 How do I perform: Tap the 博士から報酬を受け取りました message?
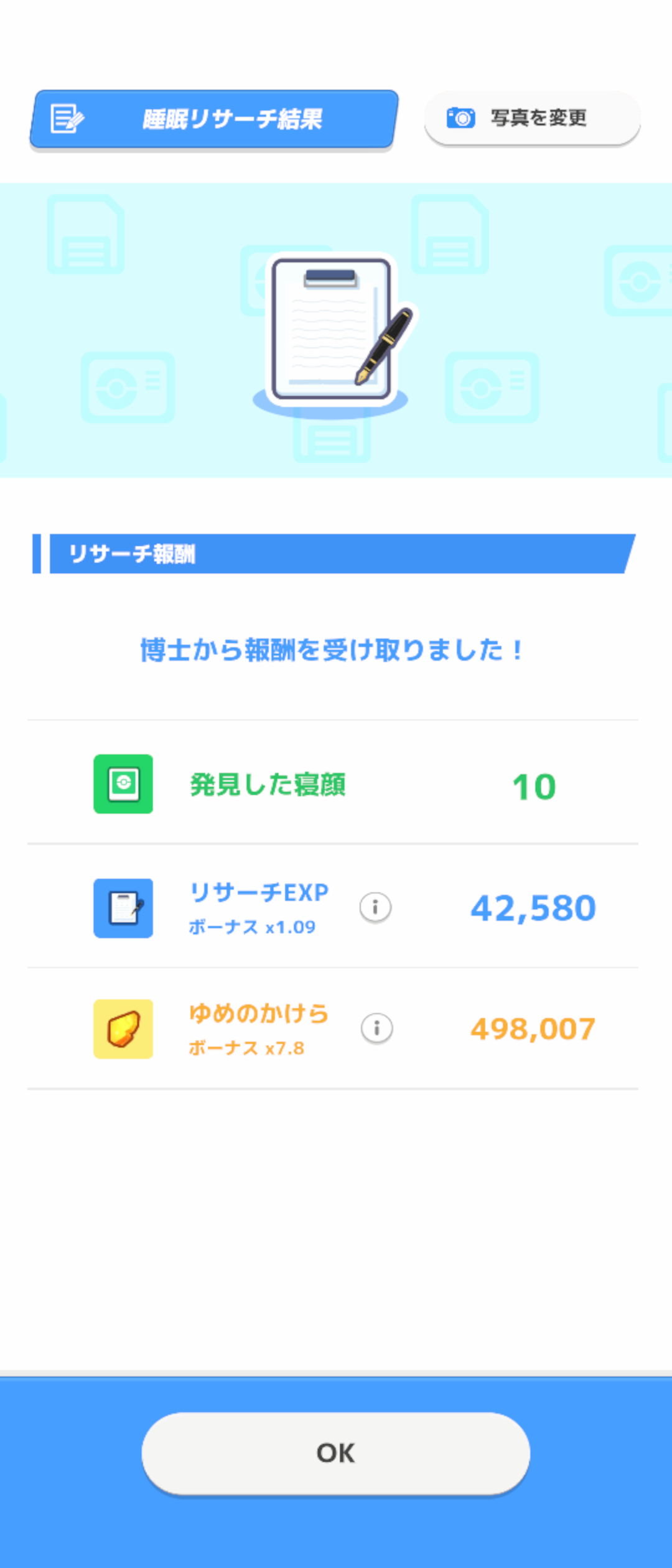332,650
